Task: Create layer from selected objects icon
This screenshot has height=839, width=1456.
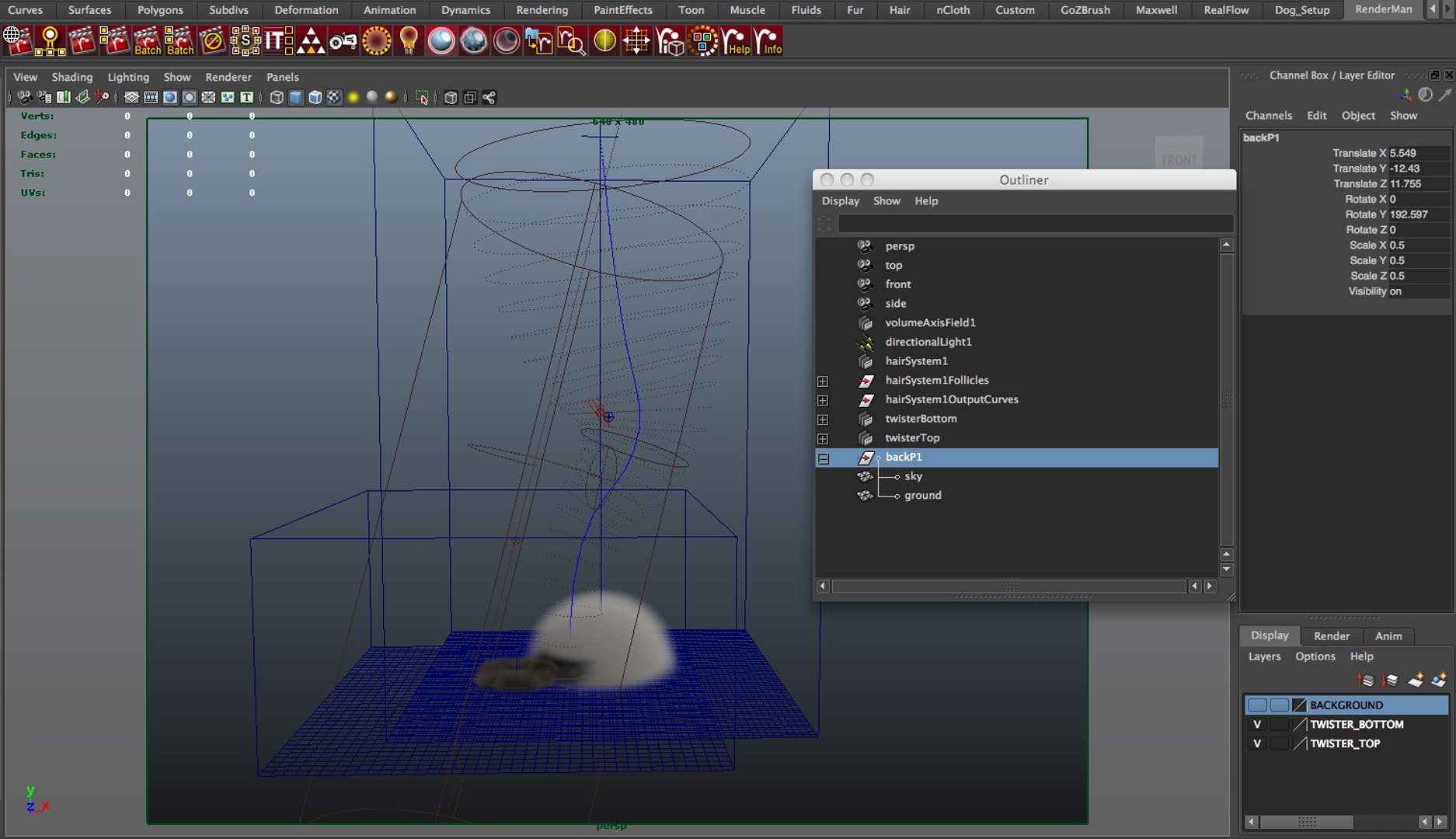Action: pyautogui.click(x=1439, y=680)
